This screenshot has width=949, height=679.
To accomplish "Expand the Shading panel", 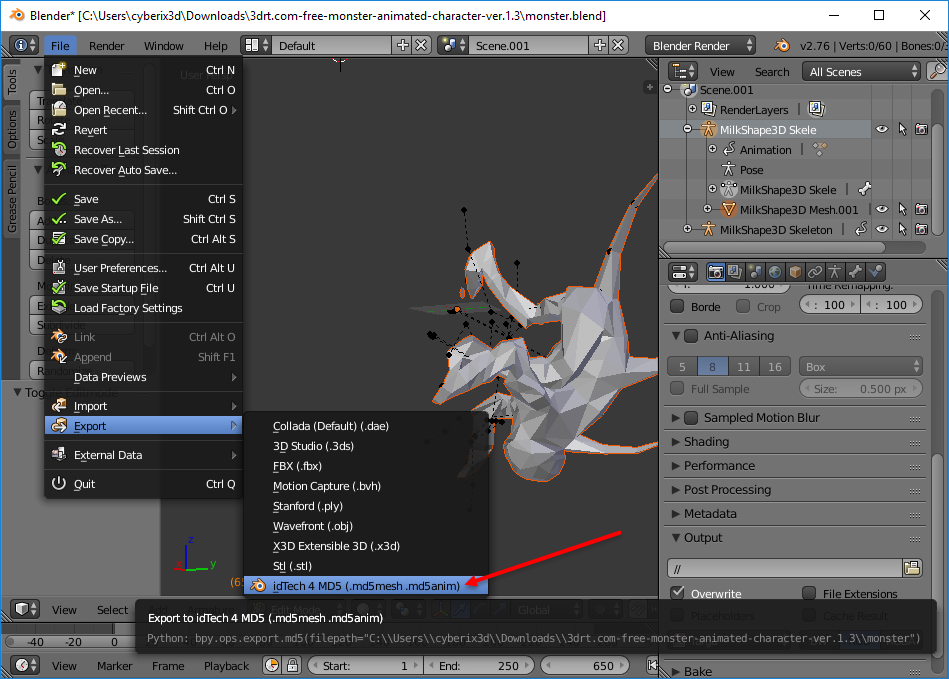I will 675,442.
